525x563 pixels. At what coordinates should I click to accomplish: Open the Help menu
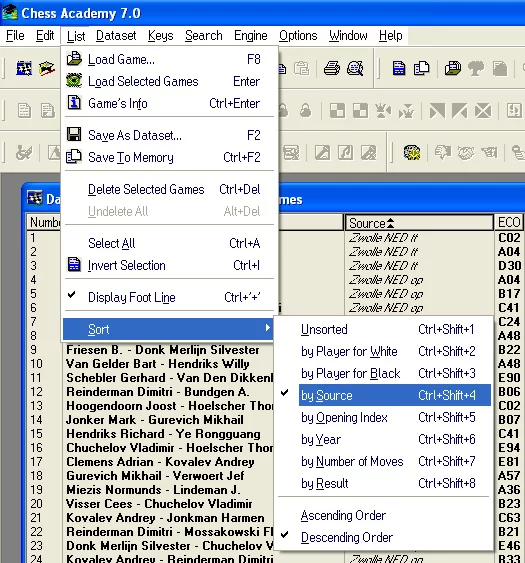tap(391, 36)
